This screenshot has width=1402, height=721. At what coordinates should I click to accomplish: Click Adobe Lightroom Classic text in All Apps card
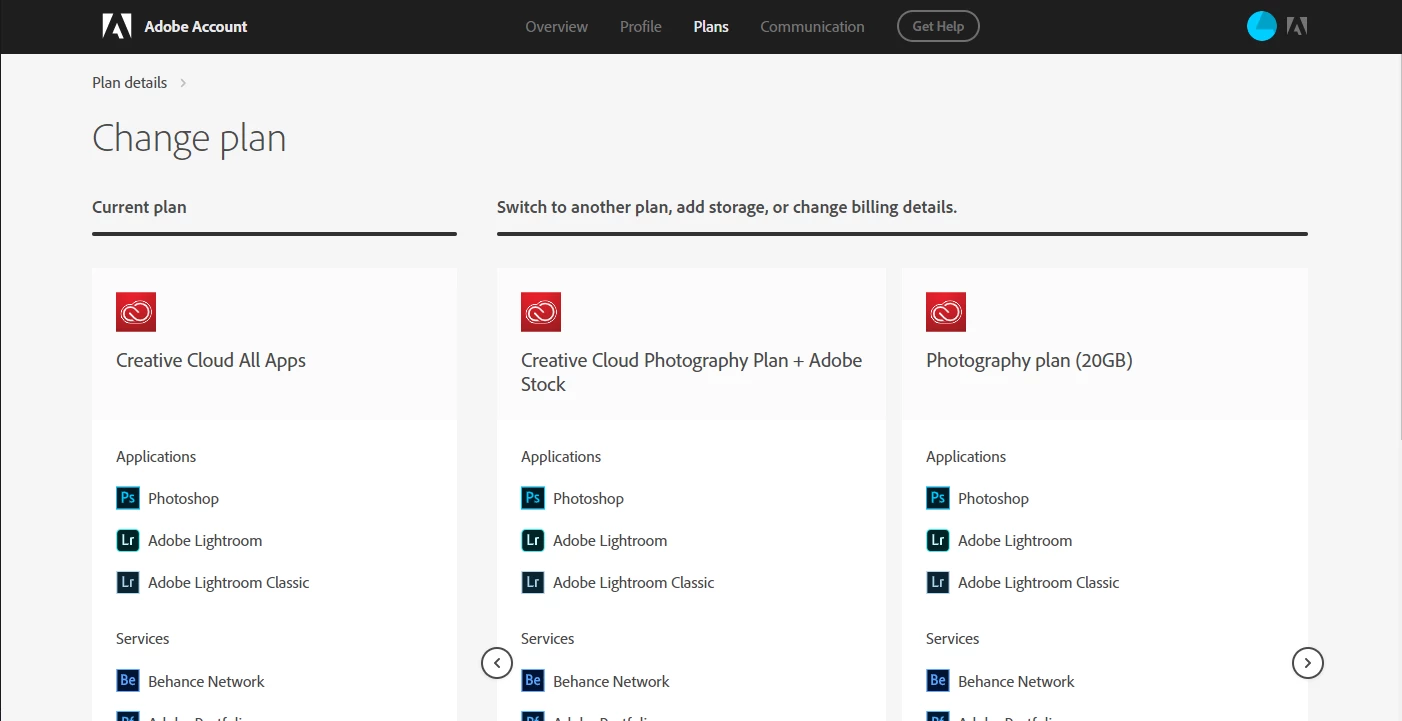click(229, 582)
